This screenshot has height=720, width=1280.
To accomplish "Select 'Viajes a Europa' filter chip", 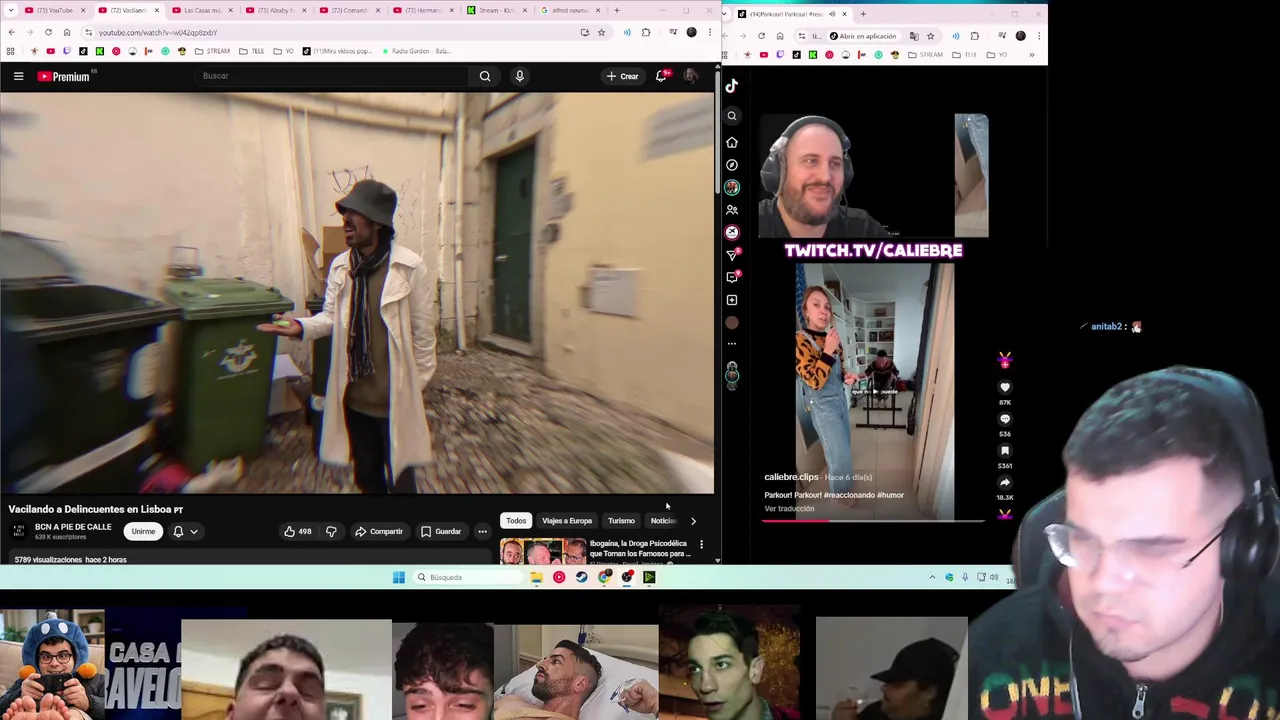I will pos(567,521).
